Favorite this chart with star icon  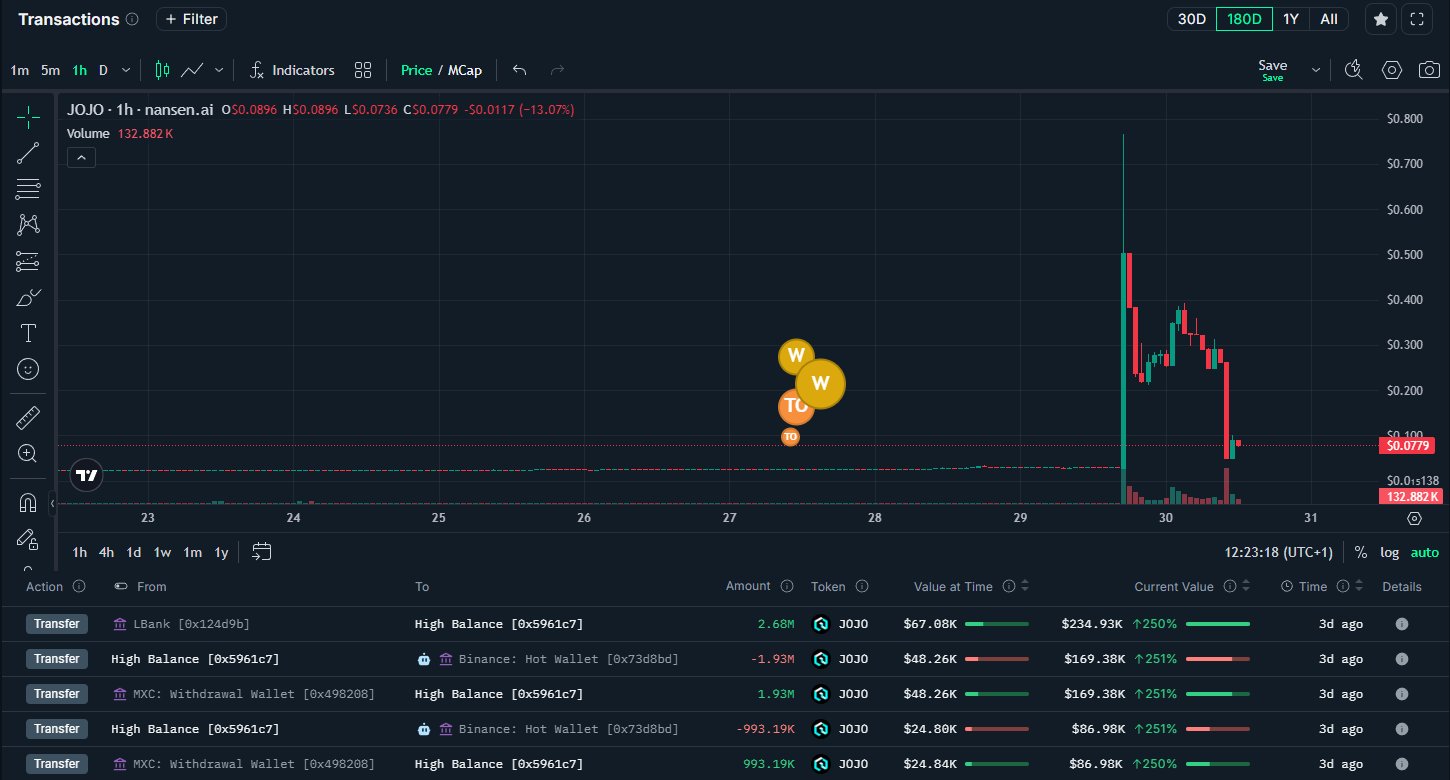(1381, 19)
